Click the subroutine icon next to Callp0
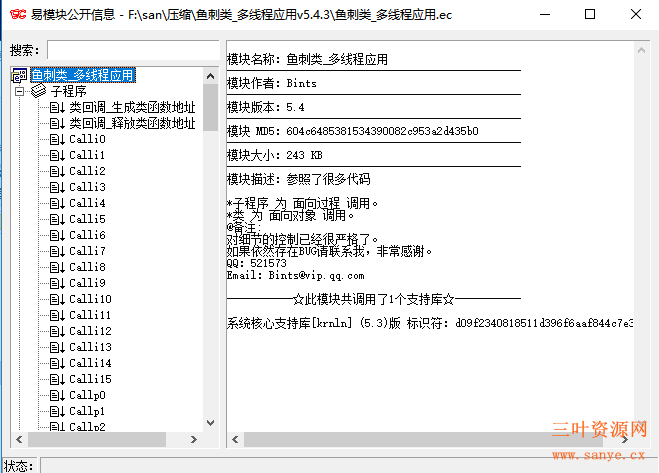Viewport: 659px width, 473px height. coord(57,395)
